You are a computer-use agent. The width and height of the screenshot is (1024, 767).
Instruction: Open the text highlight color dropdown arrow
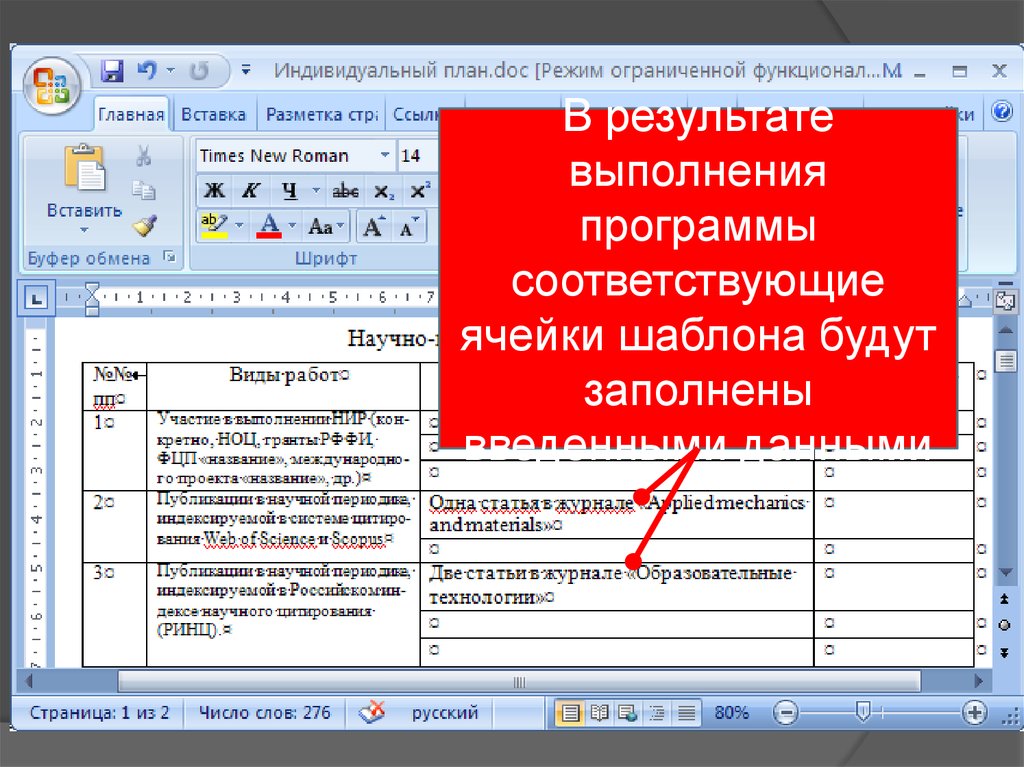pos(239,225)
